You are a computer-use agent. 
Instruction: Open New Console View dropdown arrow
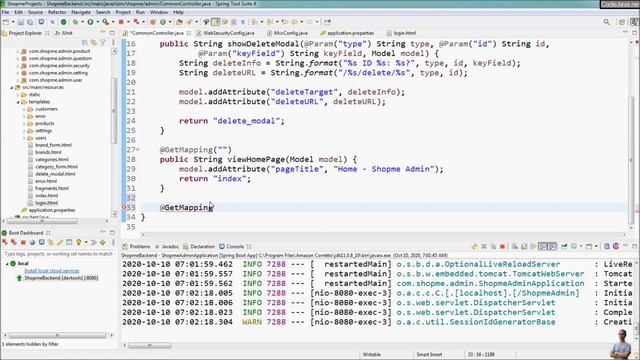point(596,247)
